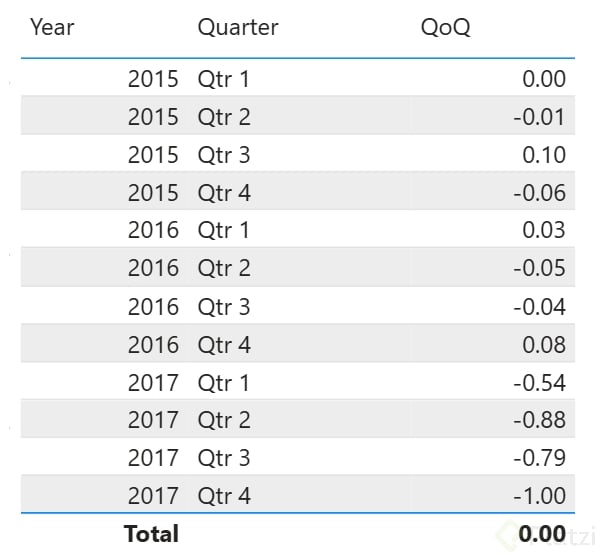Screen dimensions: 602x558
Task: Select the bold Total row label
Action: pos(151,534)
